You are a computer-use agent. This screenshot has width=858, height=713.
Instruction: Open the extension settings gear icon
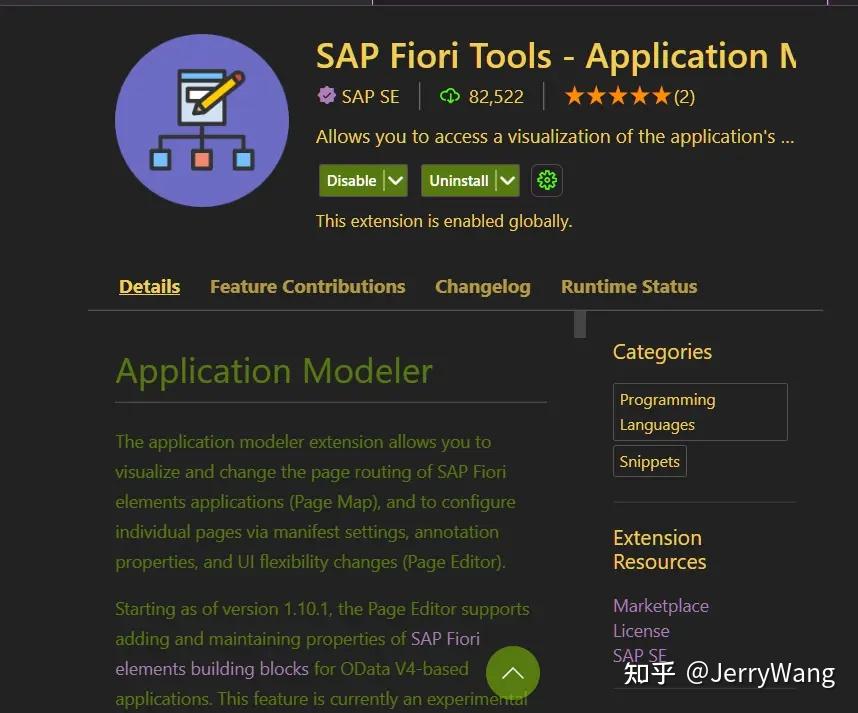(x=546, y=180)
